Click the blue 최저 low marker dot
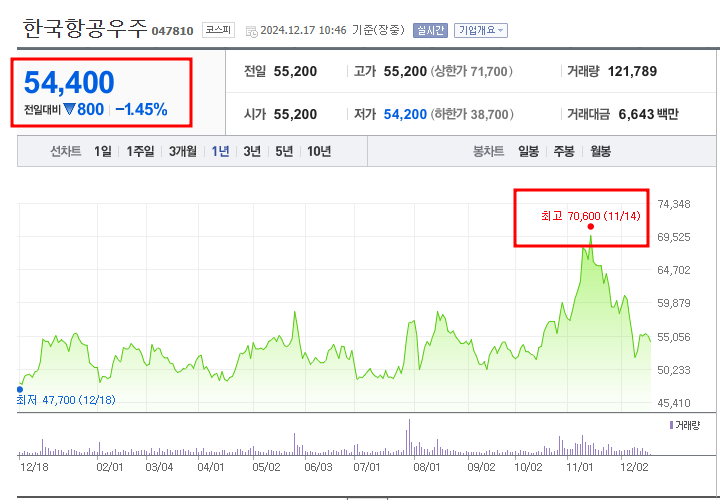This screenshot has height=500, width=720. pos(20,389)
